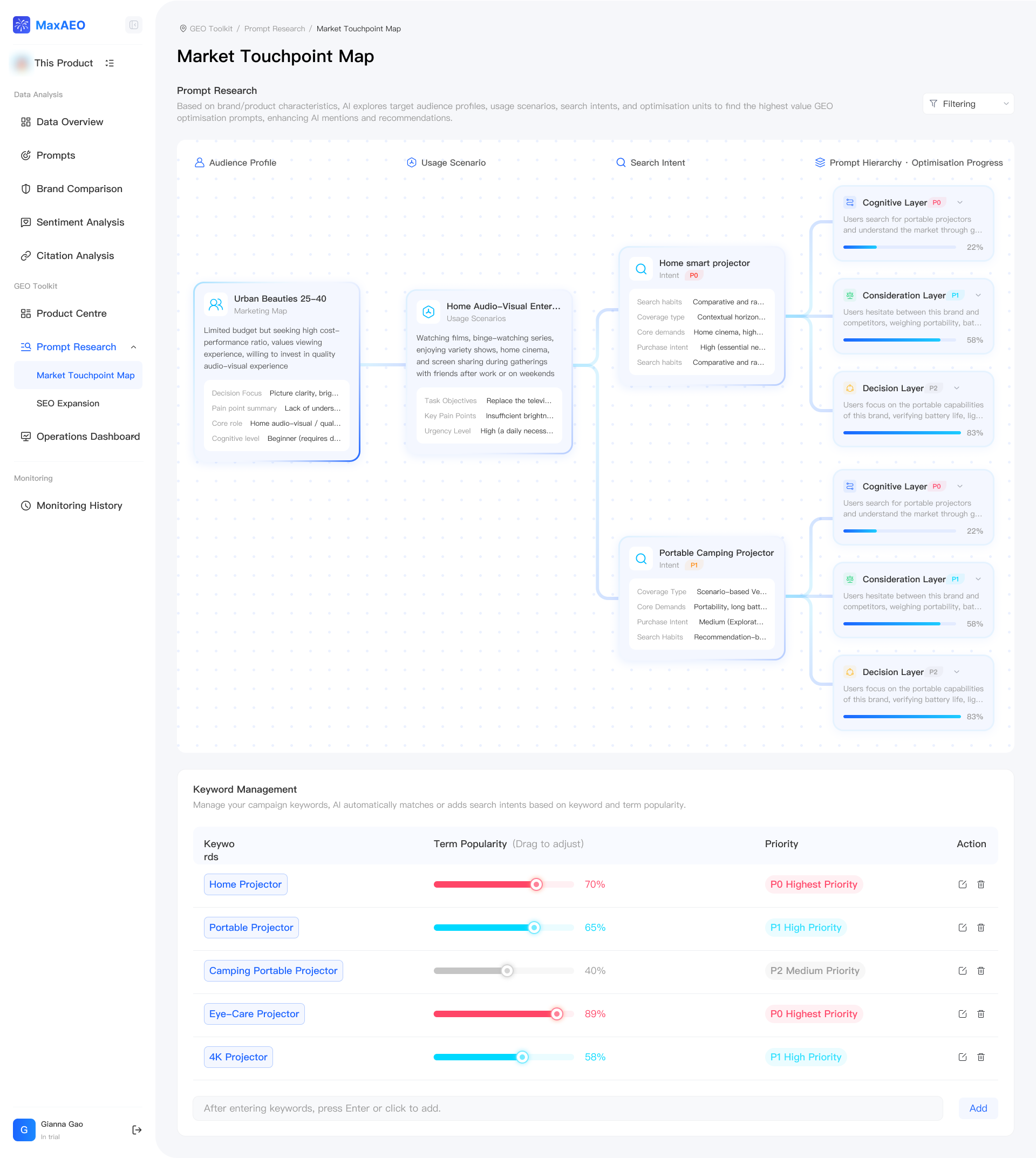Open SEO Expansion in the sidebar
The width and height of the screenshot is (1036, 1158).
[68, 403]
